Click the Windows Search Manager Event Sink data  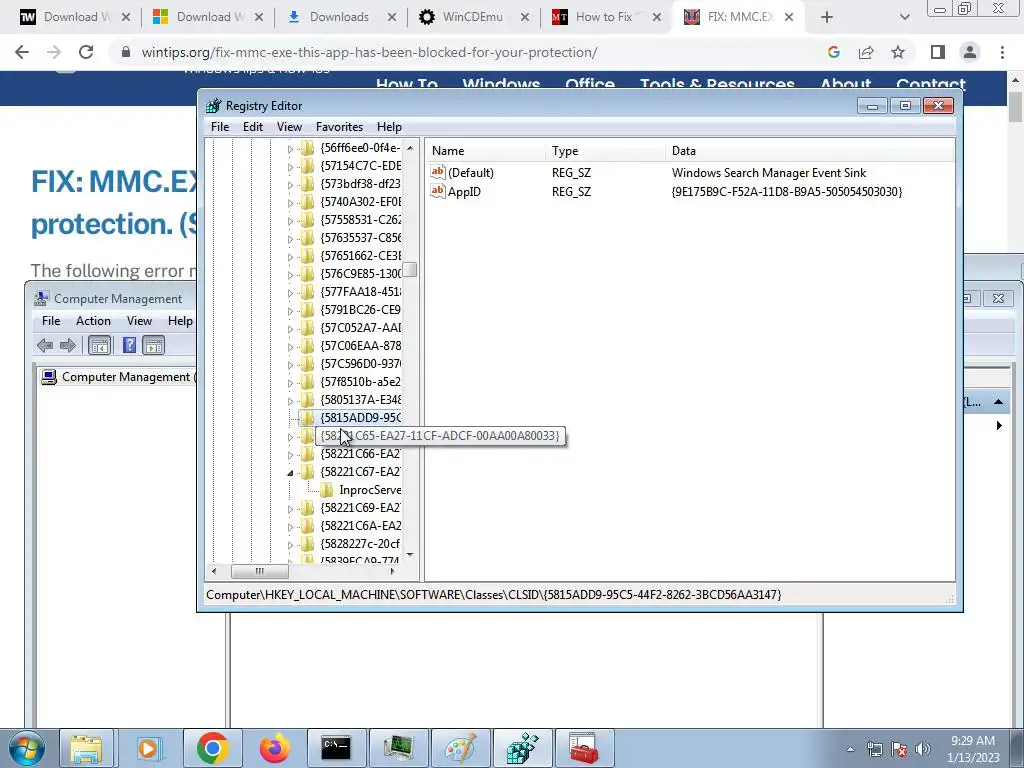pyautogui.click(x=769, y=173)
